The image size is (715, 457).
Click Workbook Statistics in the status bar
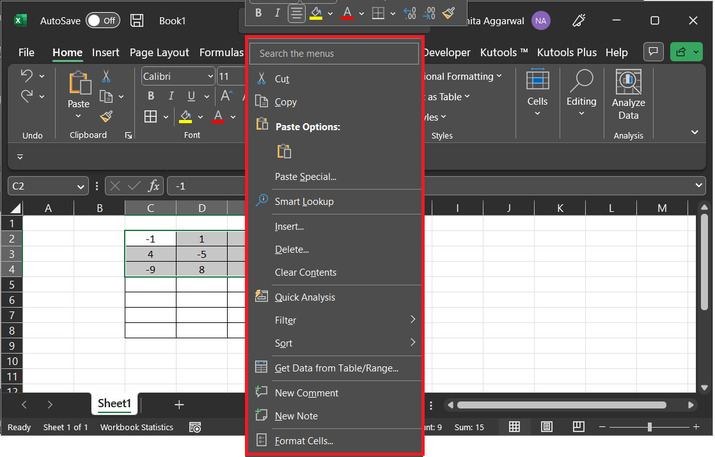click(136, 427)
